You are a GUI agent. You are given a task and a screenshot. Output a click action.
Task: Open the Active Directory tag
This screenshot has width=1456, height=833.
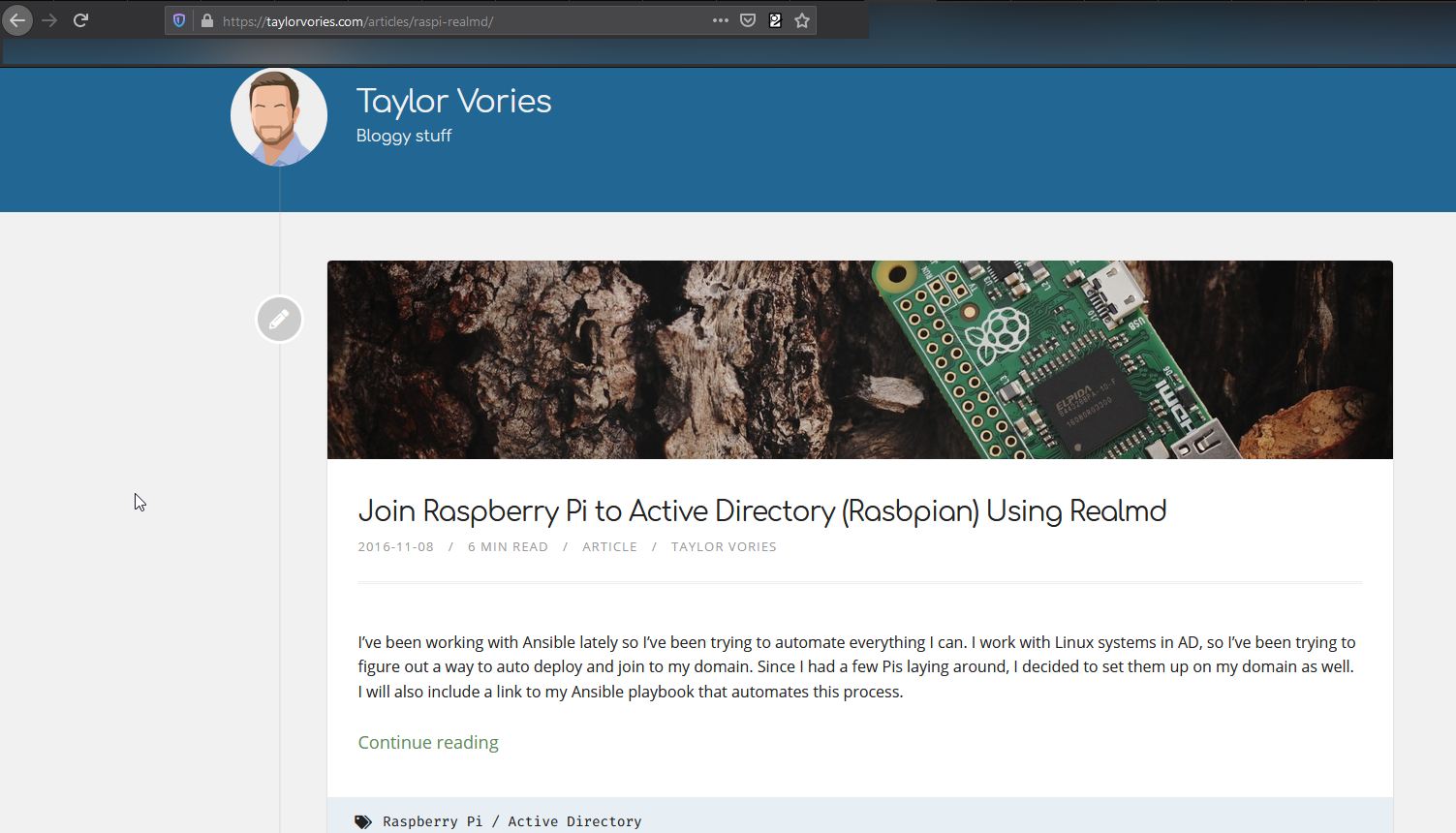coord(573,820)
